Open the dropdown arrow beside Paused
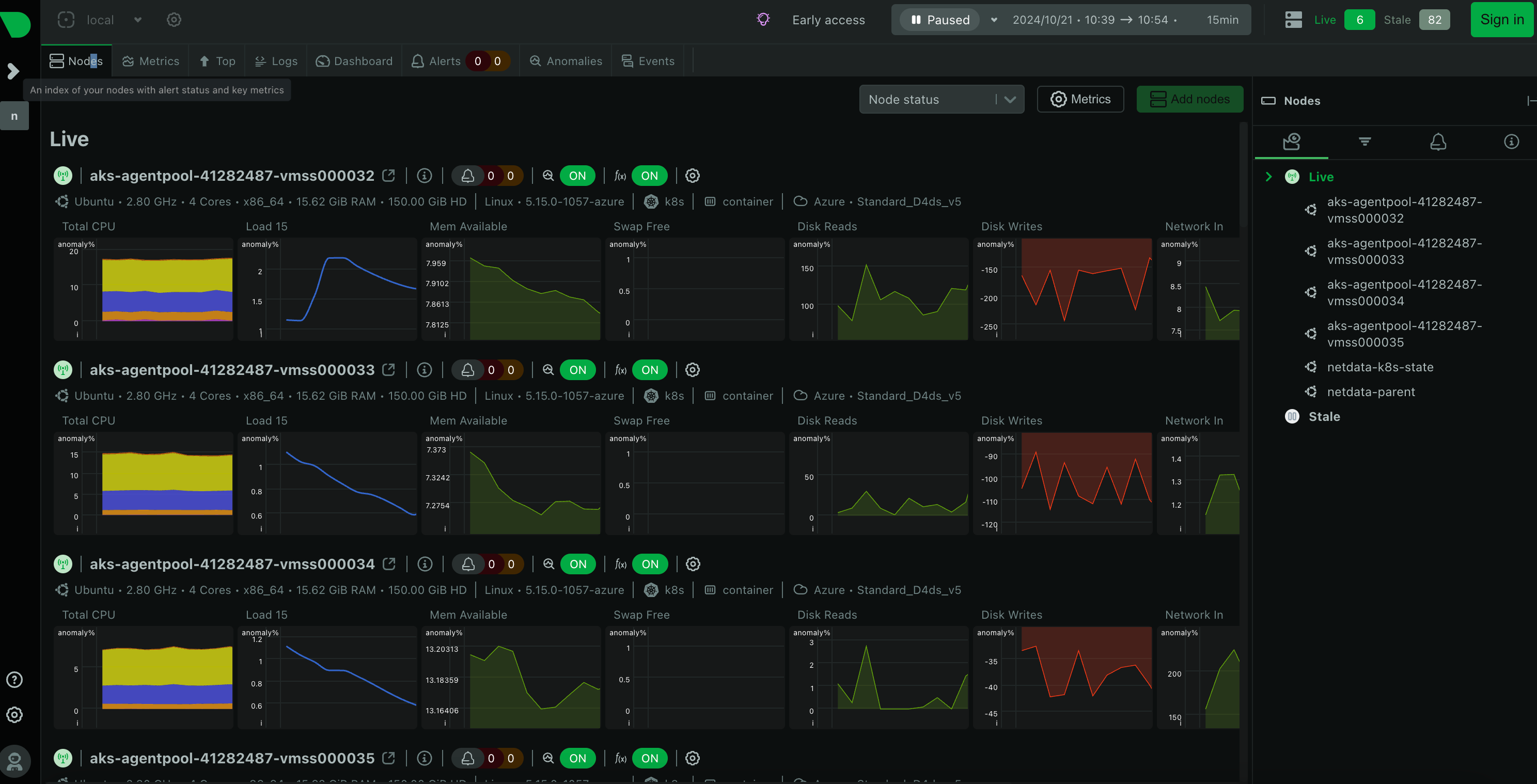Screen dimensions: 1537x784 994,20
